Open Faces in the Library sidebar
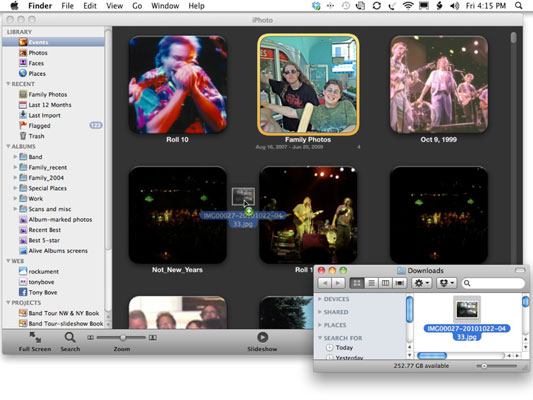This screenshot has height=400, width=533. 32,63
